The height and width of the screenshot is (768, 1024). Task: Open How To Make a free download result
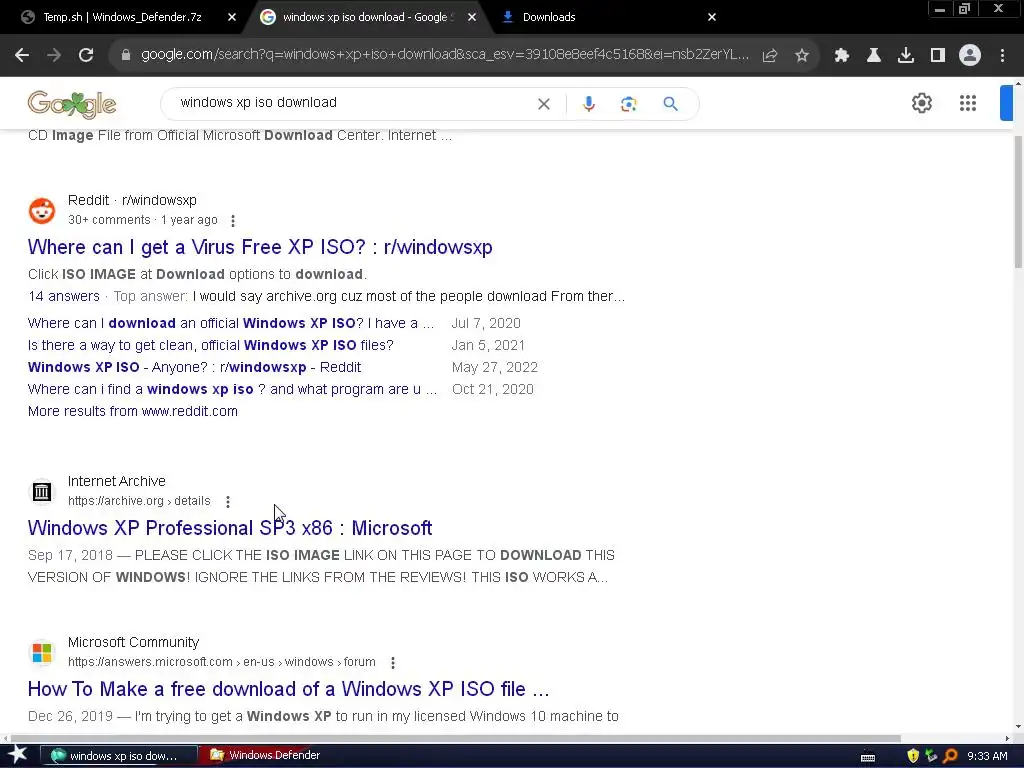click(289, 689)
